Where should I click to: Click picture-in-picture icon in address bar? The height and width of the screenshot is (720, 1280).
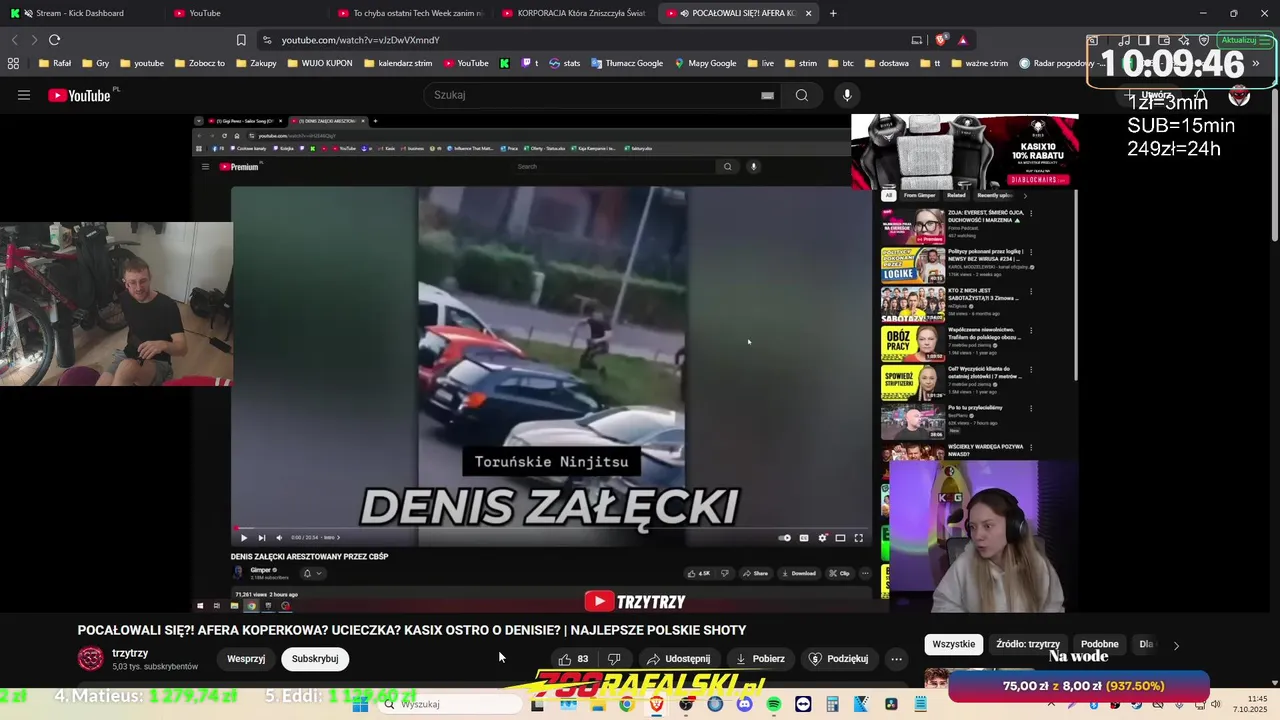tap(917, 40)
